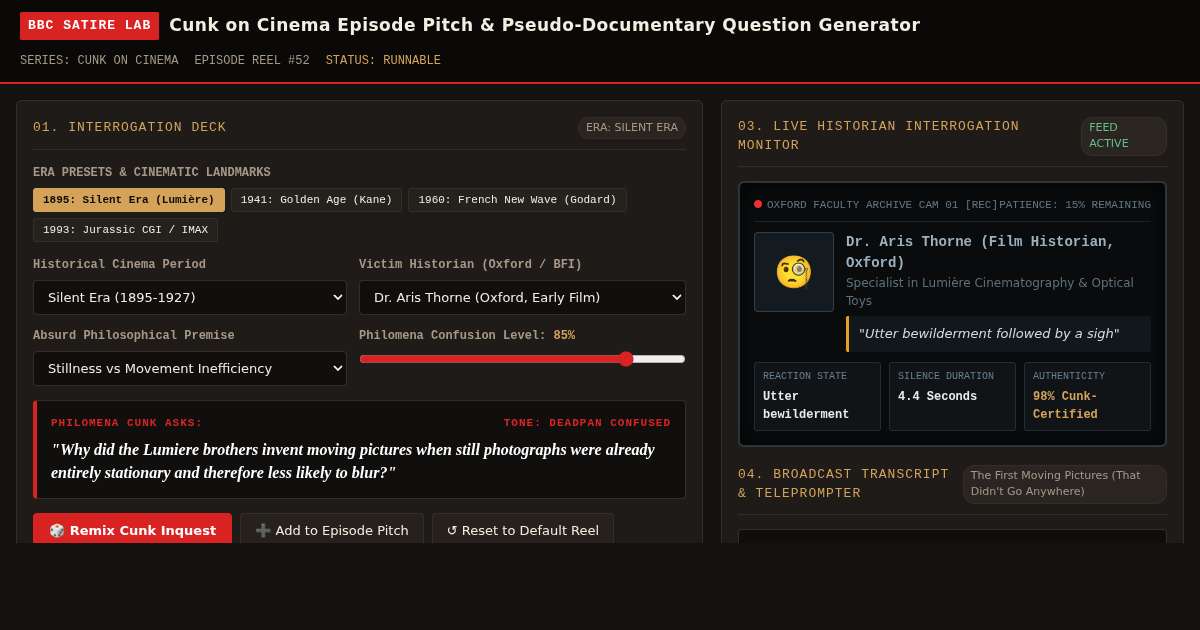1200x630 pixels.
Task: Click the STATUS: RUNNABLE label
Action: [x=383, y=61]
